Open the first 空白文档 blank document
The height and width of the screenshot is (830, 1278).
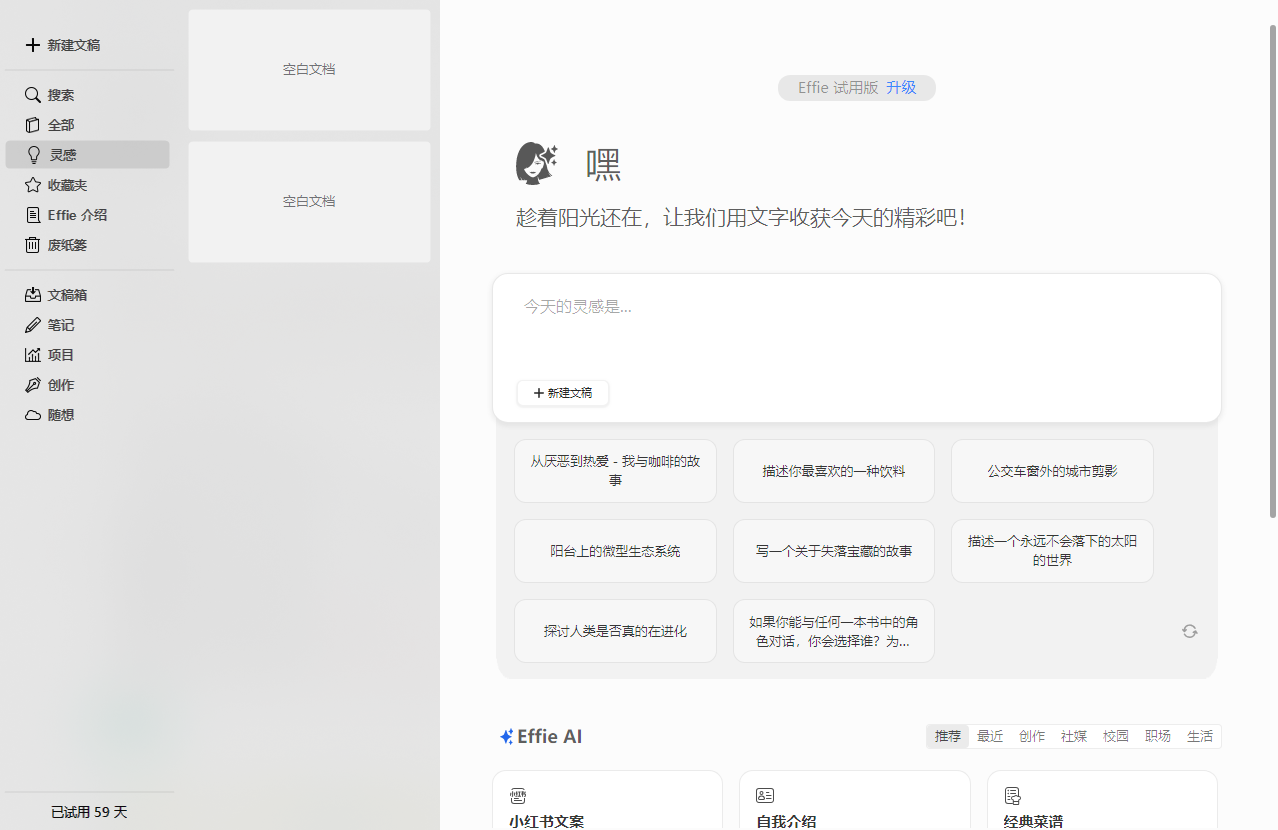(308, 69)
